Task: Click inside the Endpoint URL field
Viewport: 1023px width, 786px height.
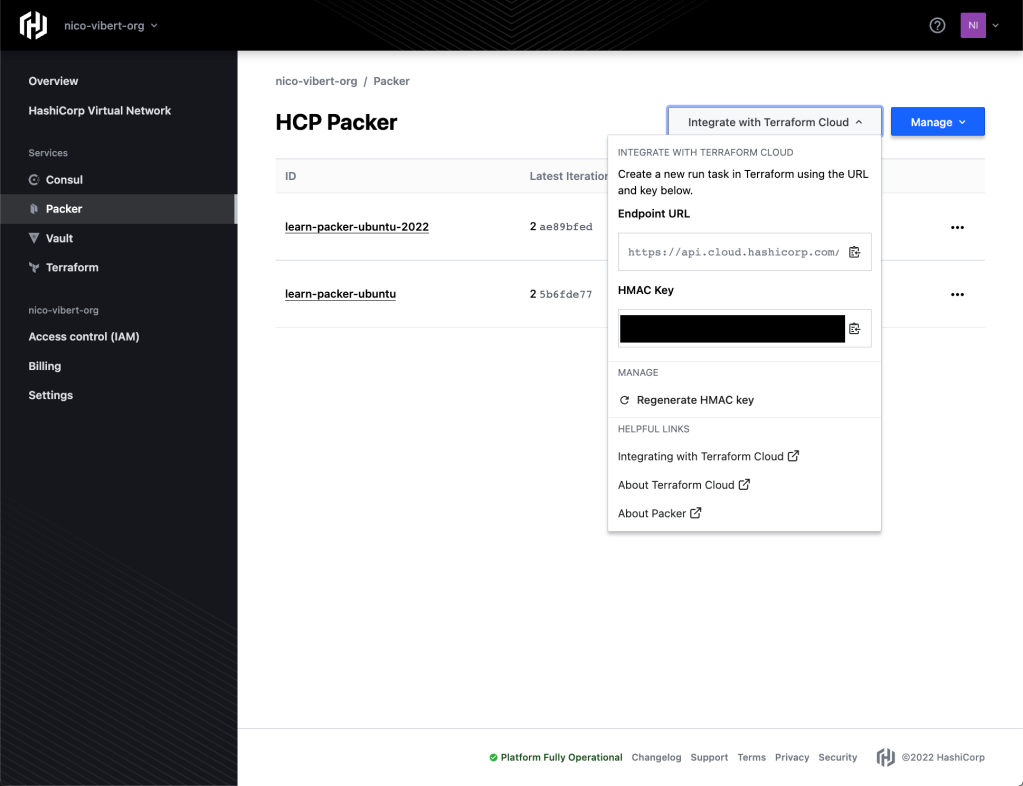Action: [732, 252]
